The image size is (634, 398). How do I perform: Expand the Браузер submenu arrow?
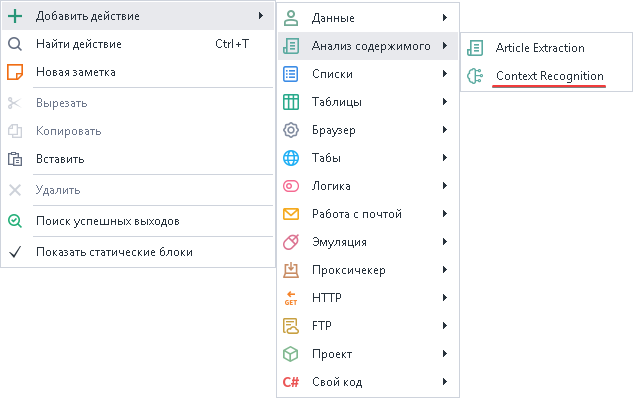tap(444, 129)
